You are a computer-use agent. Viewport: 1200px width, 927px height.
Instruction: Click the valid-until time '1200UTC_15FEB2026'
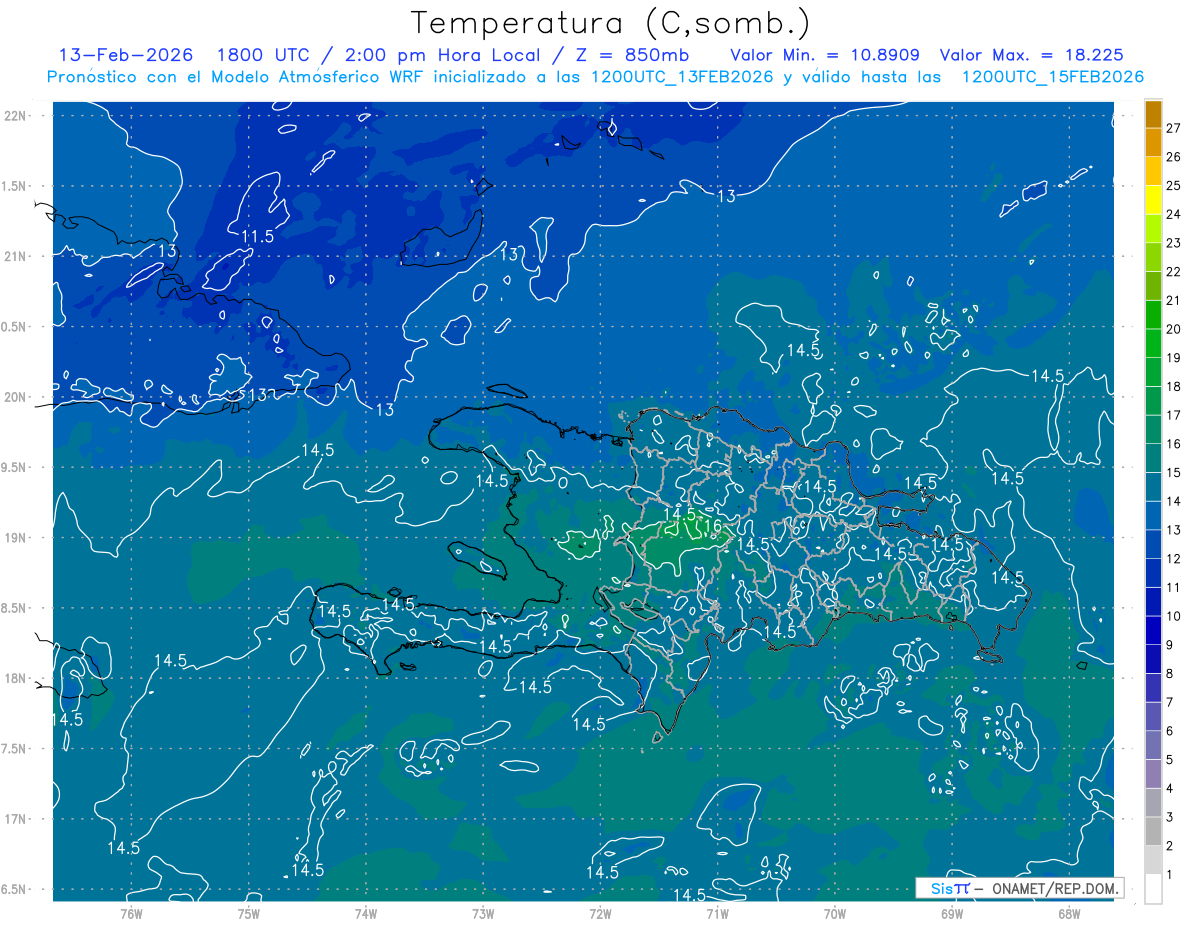tap(1052, 77)
